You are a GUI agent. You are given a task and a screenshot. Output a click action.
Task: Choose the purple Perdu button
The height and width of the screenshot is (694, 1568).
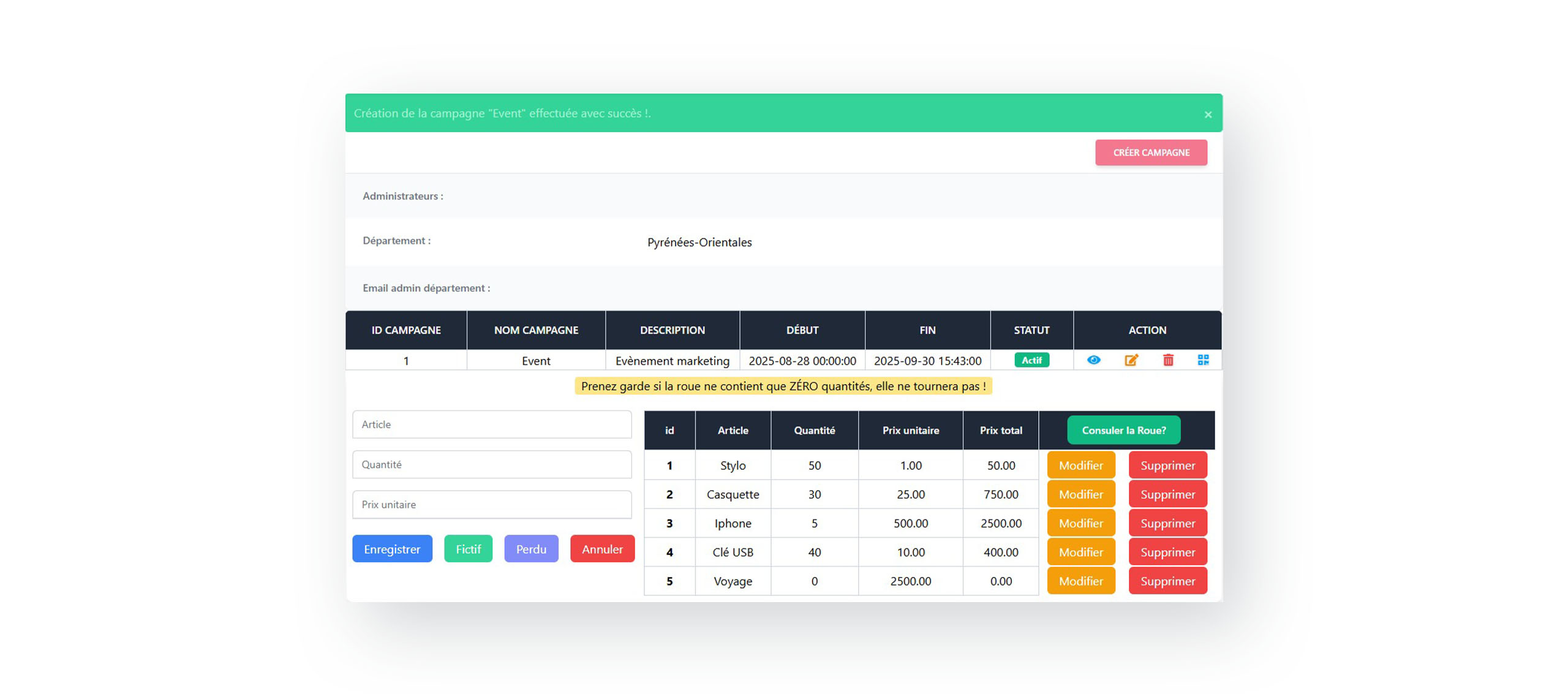[530, 549]
